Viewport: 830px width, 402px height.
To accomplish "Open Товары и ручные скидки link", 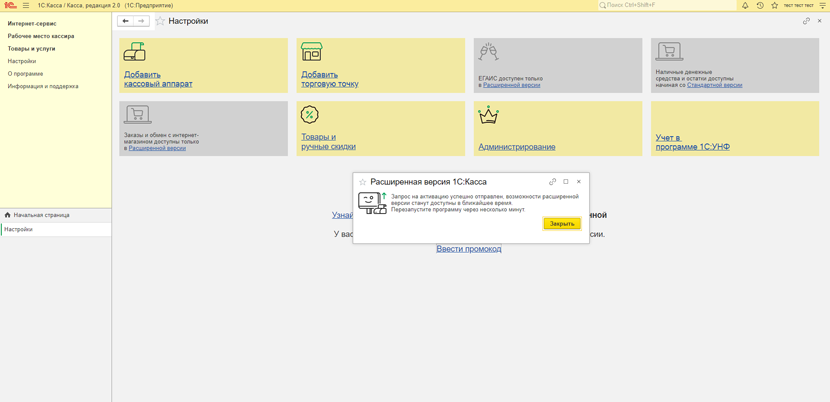I will click(328, 142).
